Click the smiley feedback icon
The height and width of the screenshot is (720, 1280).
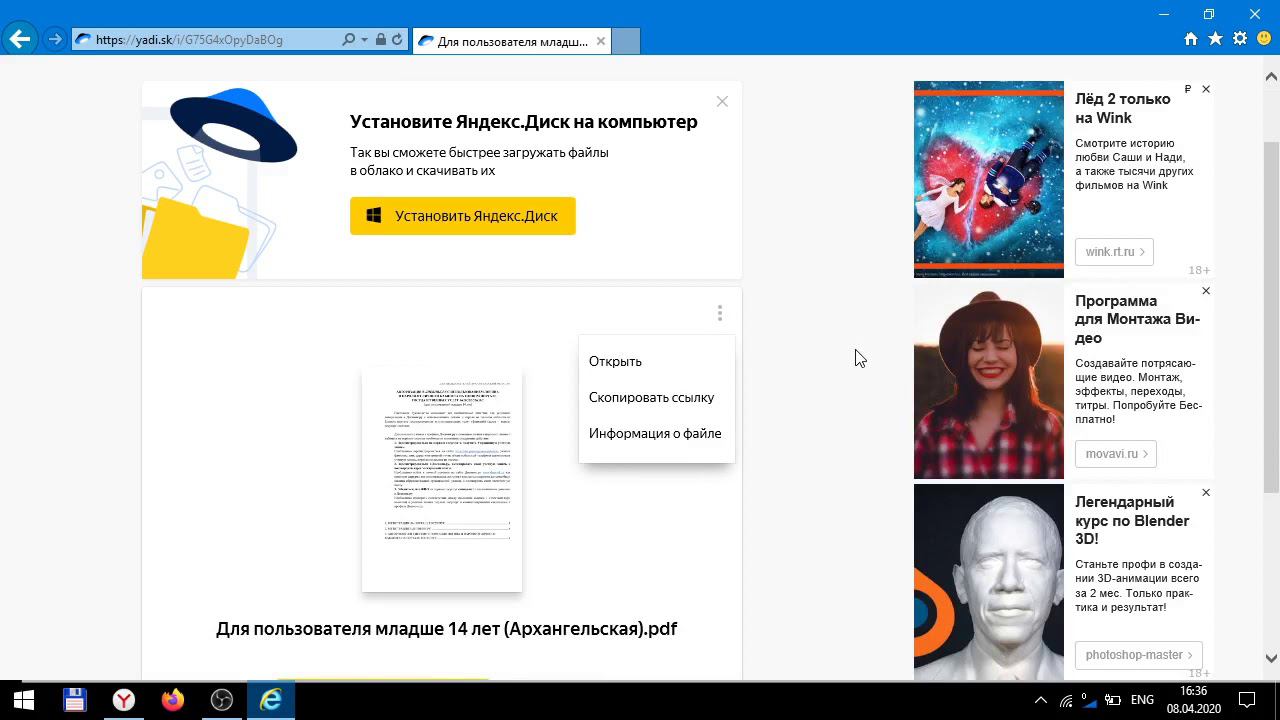click(x=1264, y=39)
